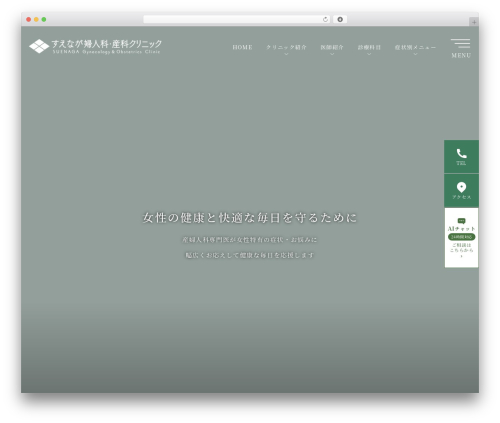Viewport: 500px width, 423px height.
Task: Click the アクセス map pin button
Action: (461, 191)
